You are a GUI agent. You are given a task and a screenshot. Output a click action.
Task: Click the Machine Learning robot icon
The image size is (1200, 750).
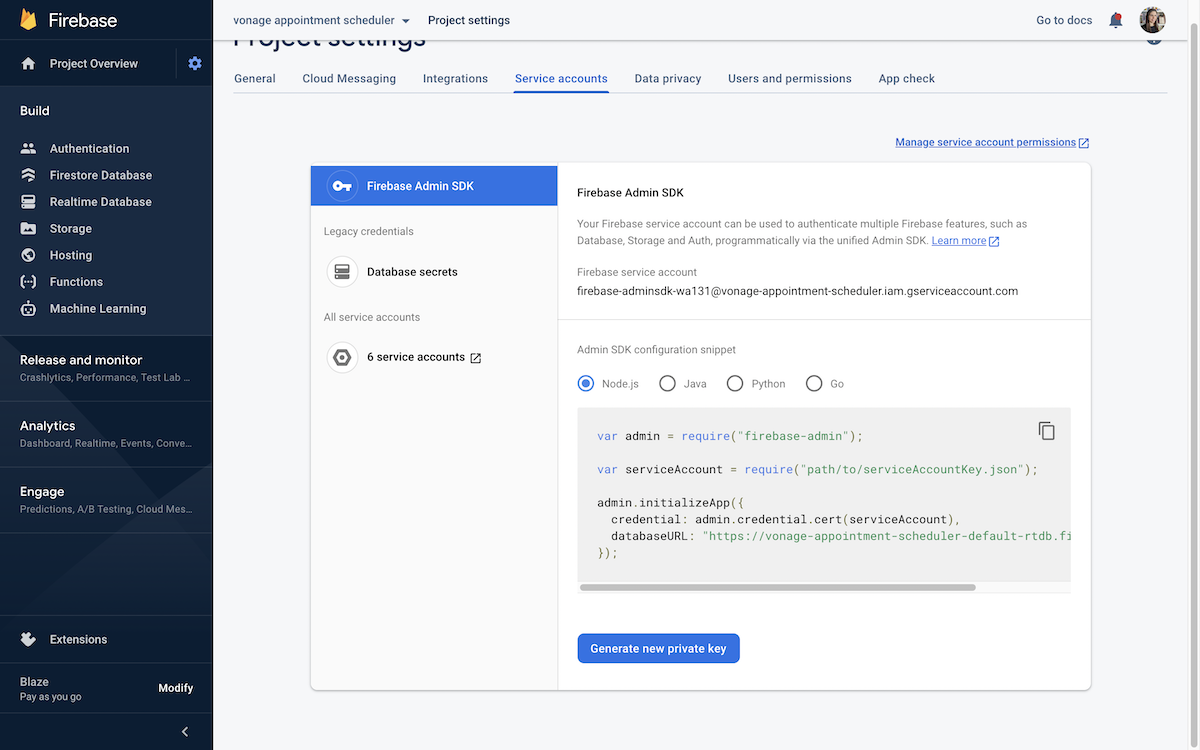(28, 309)
